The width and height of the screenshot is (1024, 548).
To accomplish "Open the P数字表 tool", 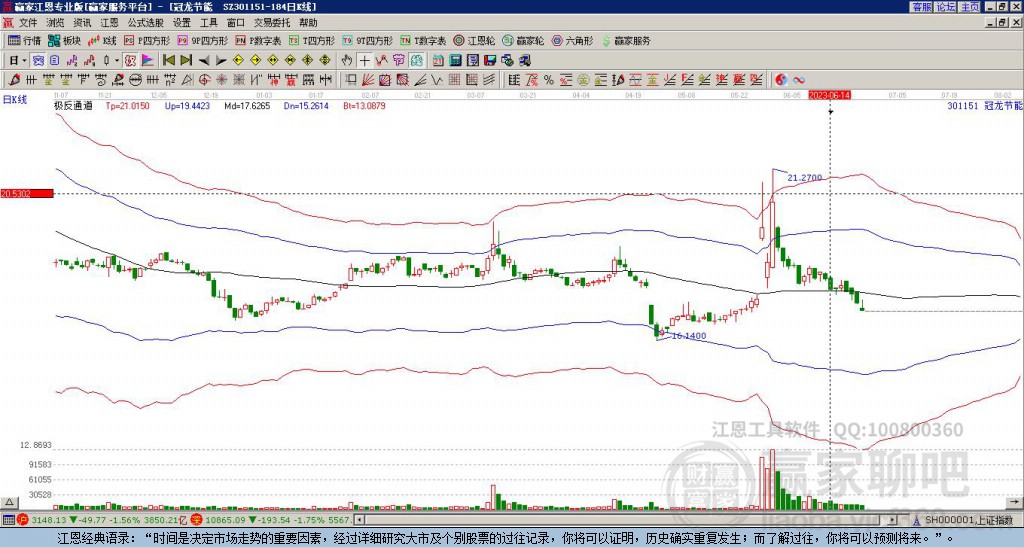I will click(258, 40).
